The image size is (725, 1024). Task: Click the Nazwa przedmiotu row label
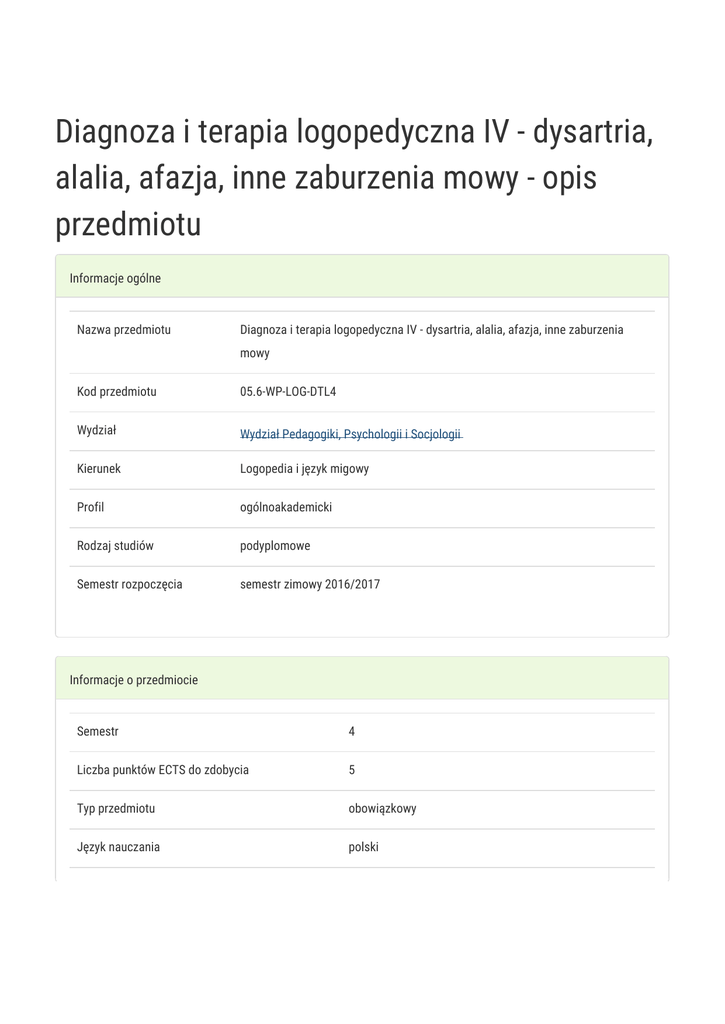click(124, 329)
